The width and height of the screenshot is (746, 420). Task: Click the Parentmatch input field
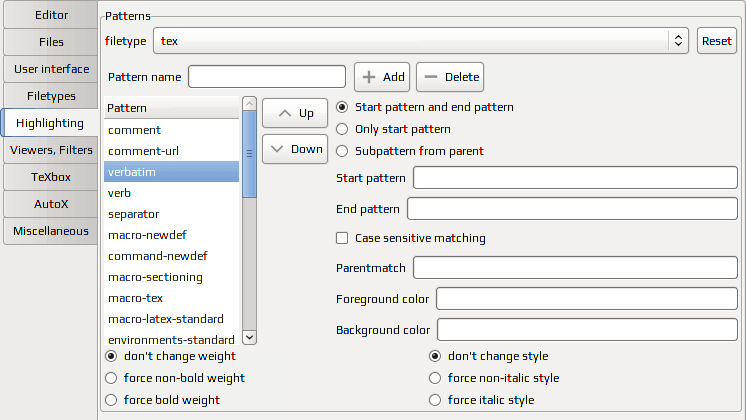(x=575, y=267)
